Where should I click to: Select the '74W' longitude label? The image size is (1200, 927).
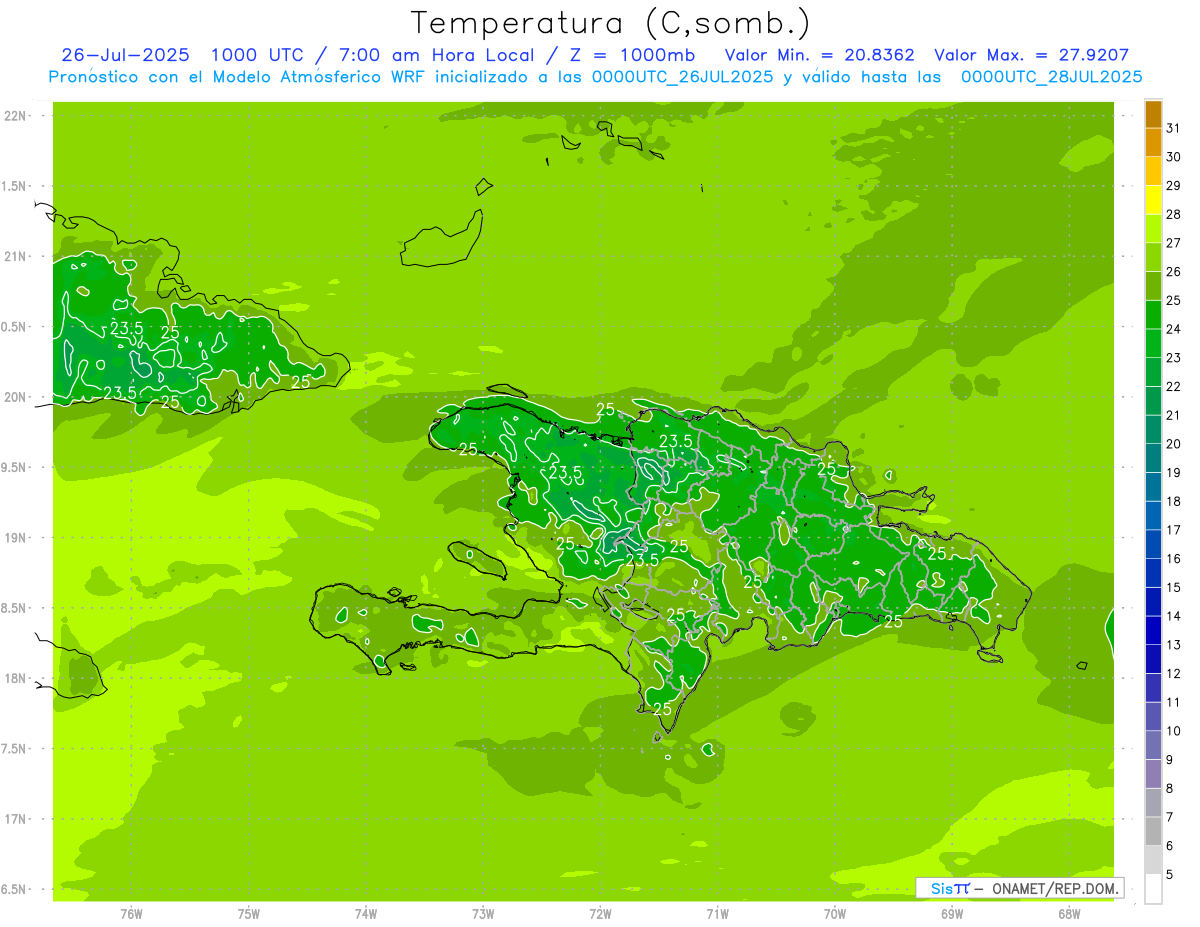tap(365, 913)
